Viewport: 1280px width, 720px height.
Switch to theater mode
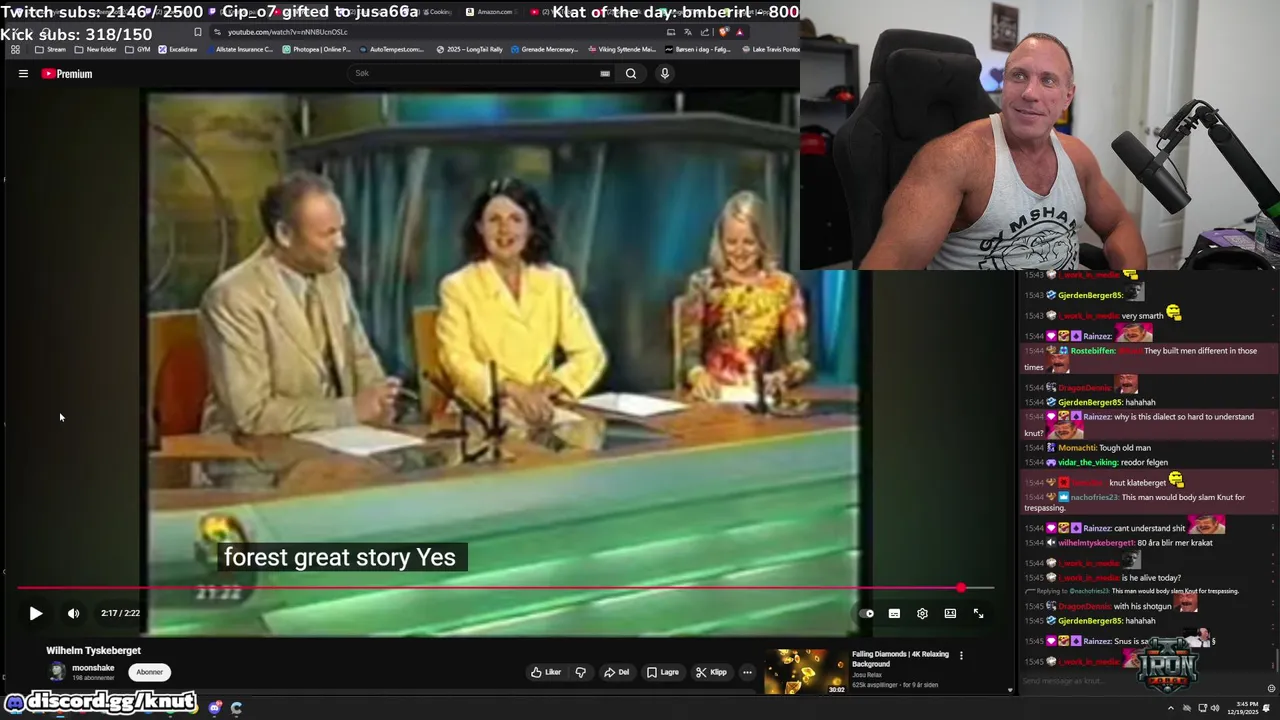pyautogui.click(x=950, y=613)
